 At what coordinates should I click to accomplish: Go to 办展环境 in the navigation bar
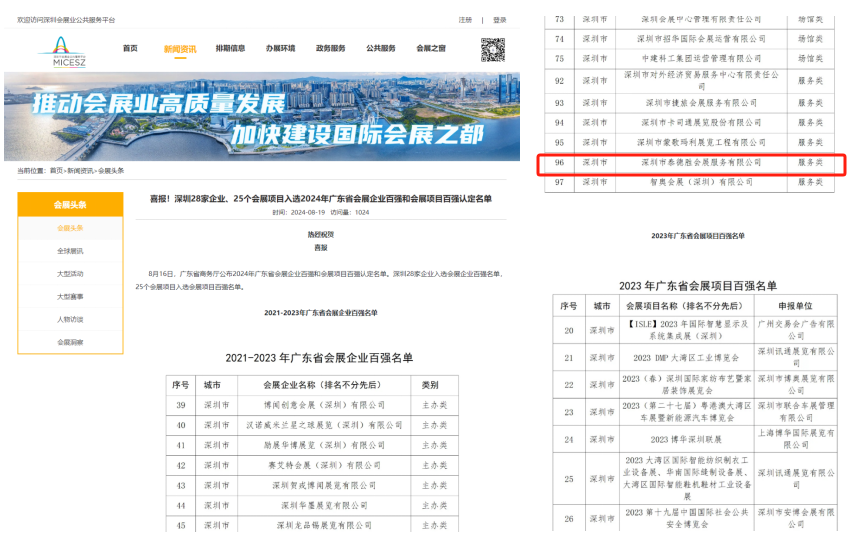[x=280, y=48]
